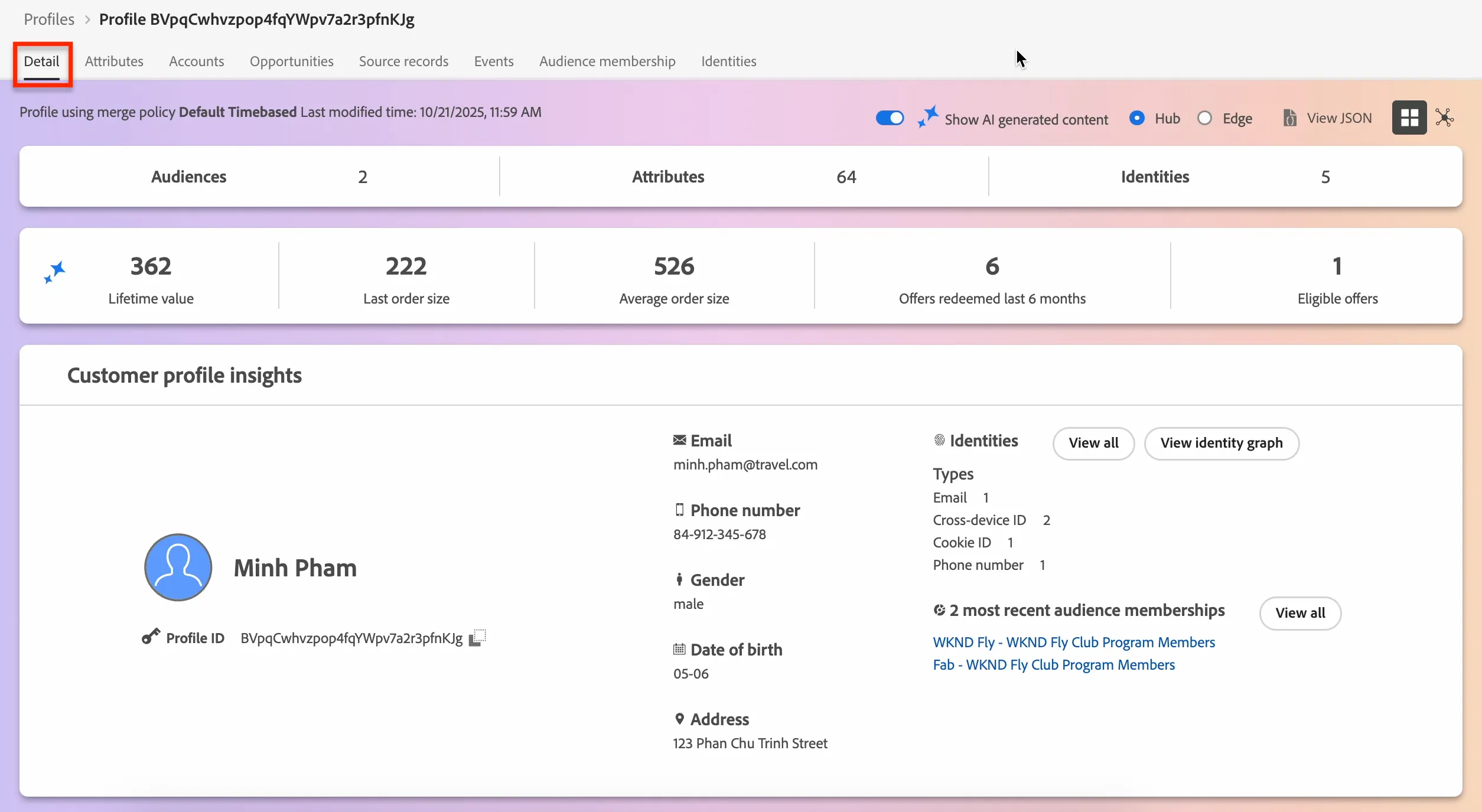
Task: Switch to the identity graph view icon
Action: 1445,118
